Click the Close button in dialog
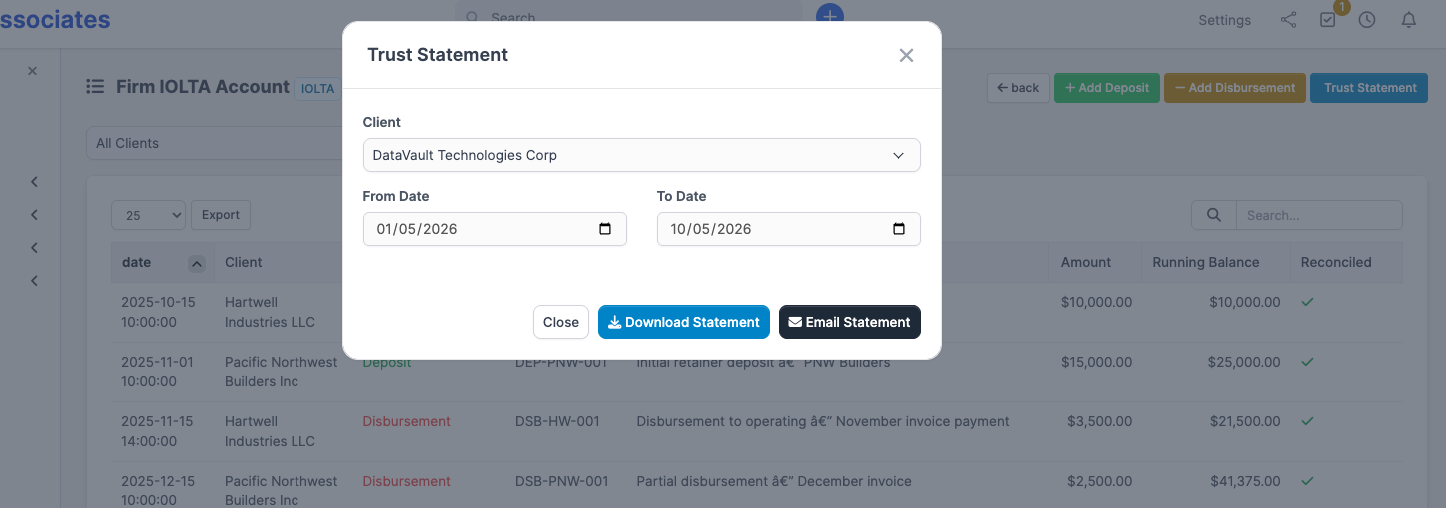 (x=561, y=322)
